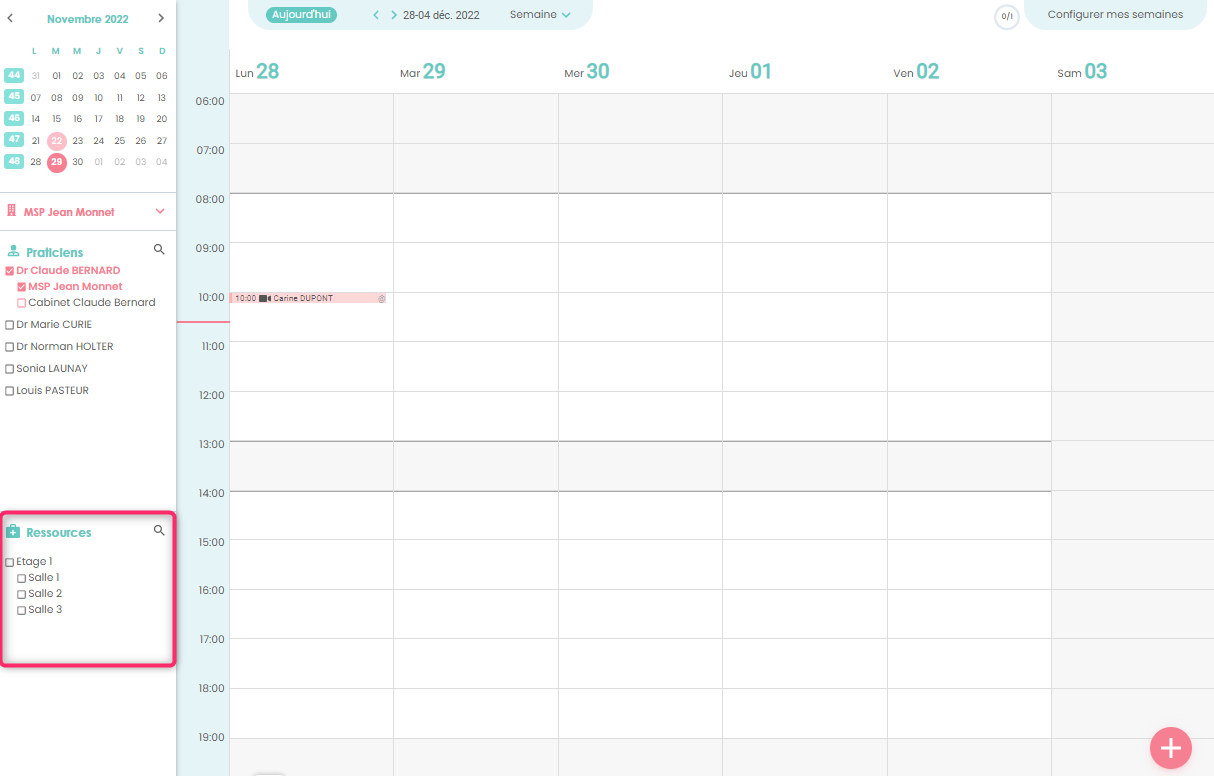The image size is (1214, 776).
Task: Select week 47 in mini calendar
Action: point(14,140)
